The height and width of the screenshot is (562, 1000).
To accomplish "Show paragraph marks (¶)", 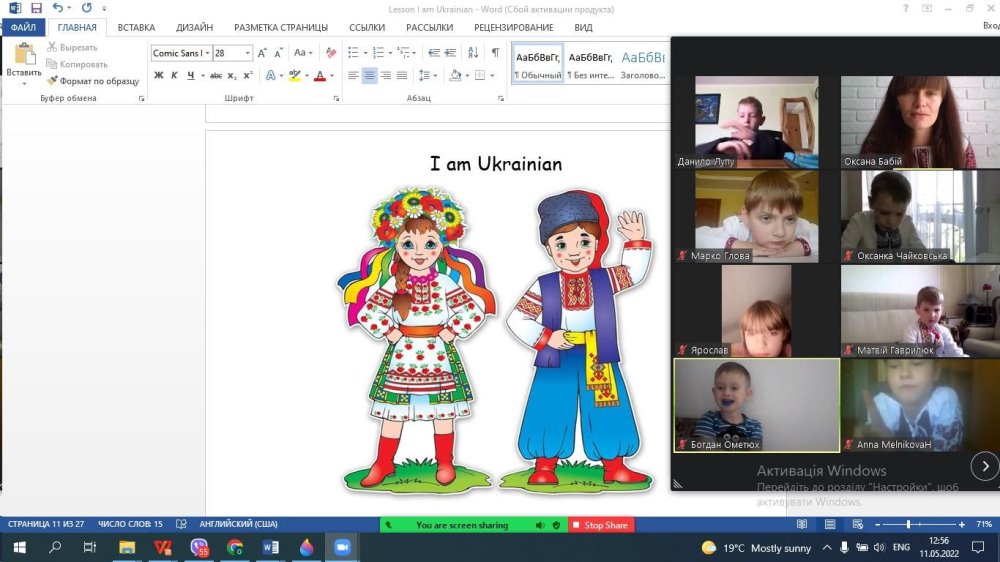I will tap(495, 53).
